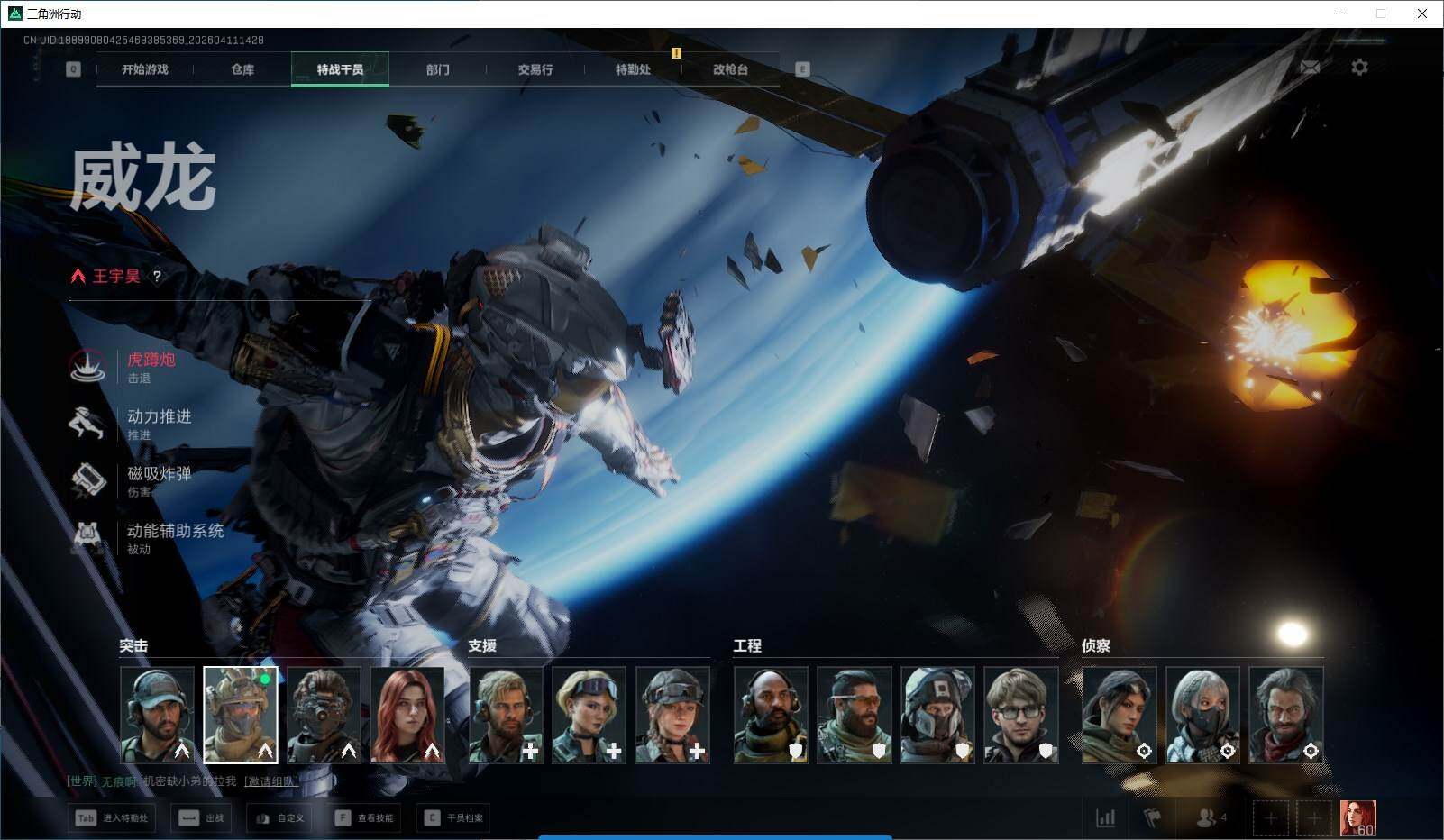The width and height of the screenshot is (1444, 840).
Task: Open the 改枪台 tab
Action: click(730, 69)
